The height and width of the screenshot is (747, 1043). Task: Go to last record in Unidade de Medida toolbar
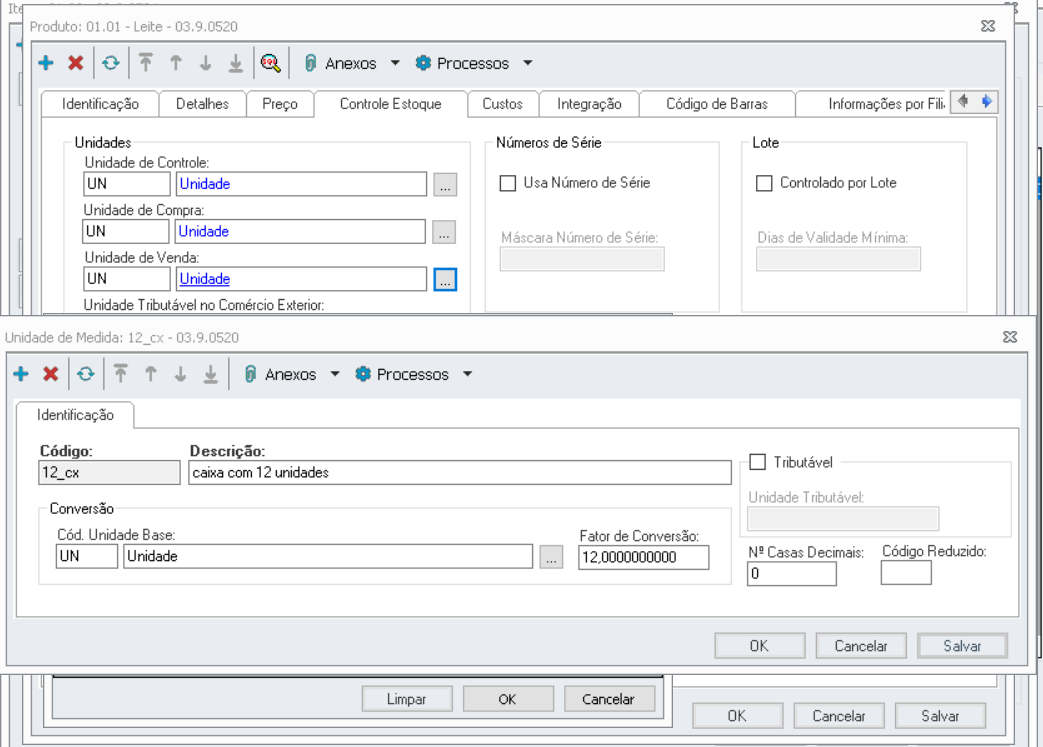(x=210, y=374)
